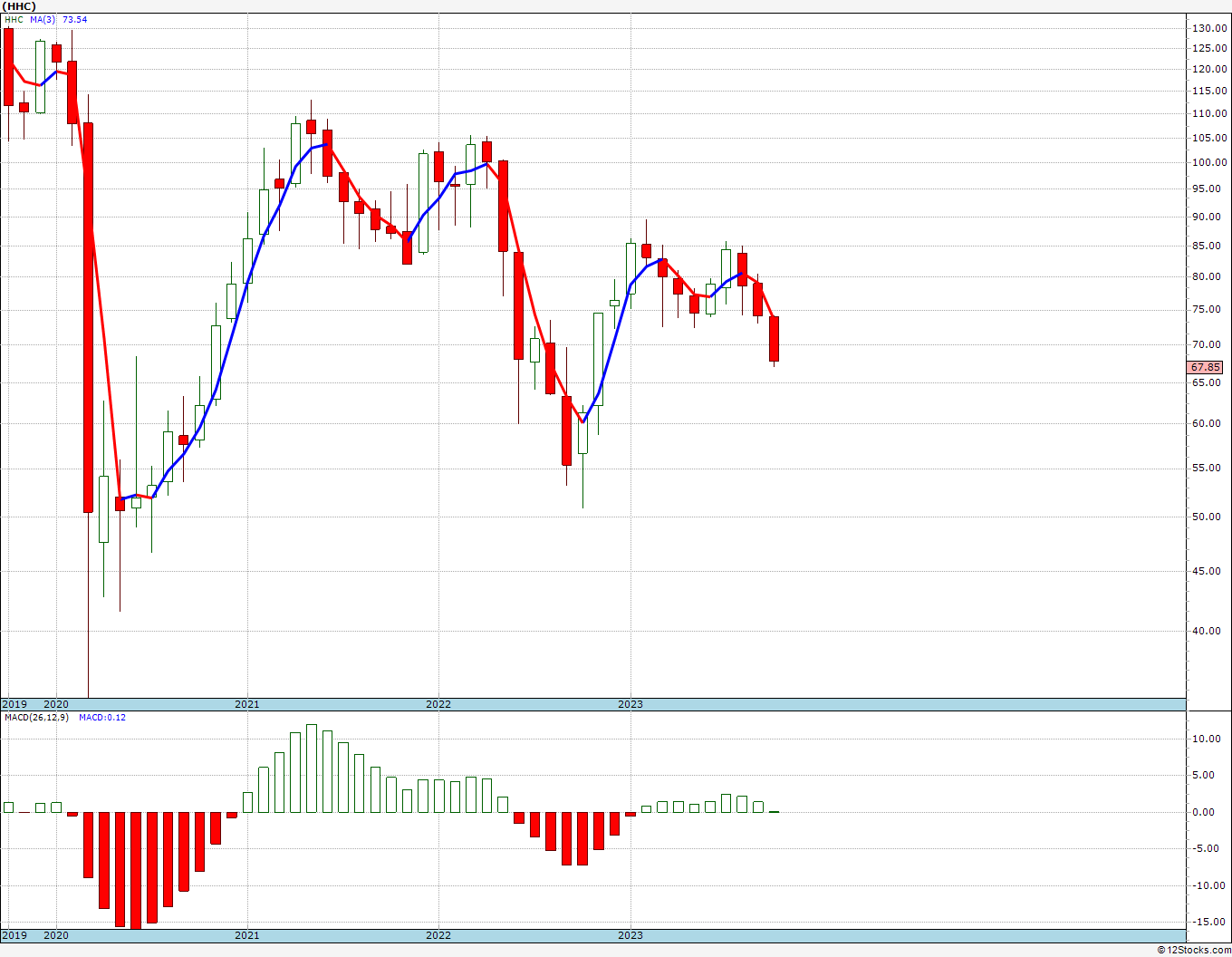
Task: Click the (HHC) chart title
Action: click(x=18, y=5)
